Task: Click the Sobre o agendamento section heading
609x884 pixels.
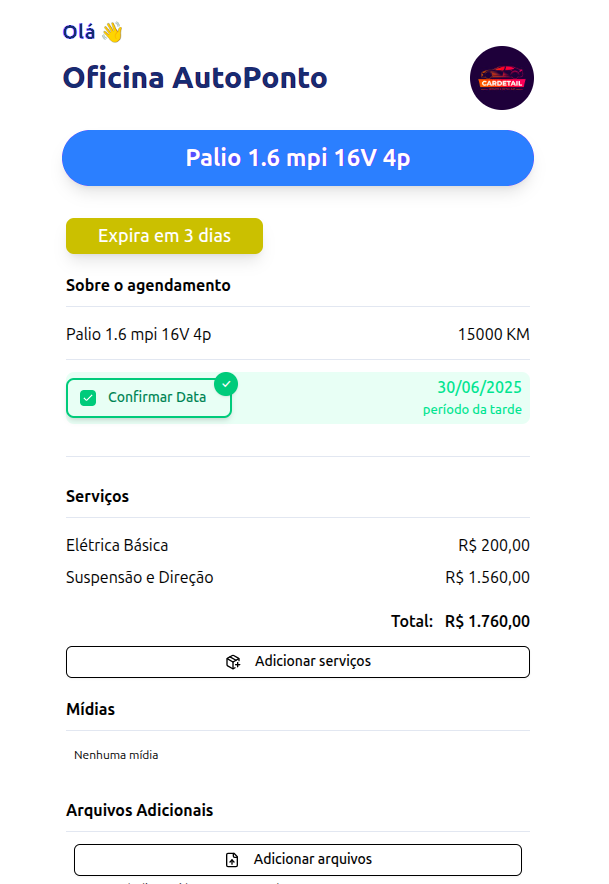Action: 148,286
